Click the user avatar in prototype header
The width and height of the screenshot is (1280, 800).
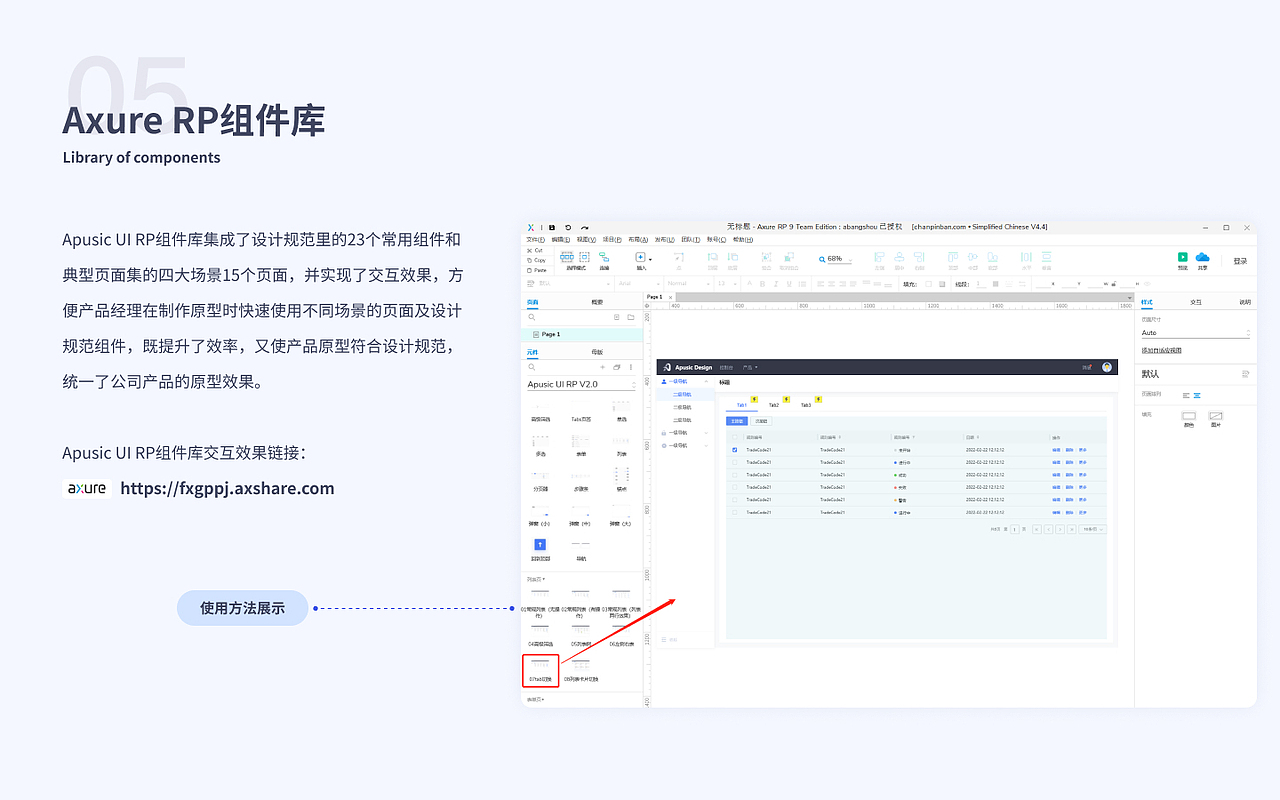pos(1107,367)
